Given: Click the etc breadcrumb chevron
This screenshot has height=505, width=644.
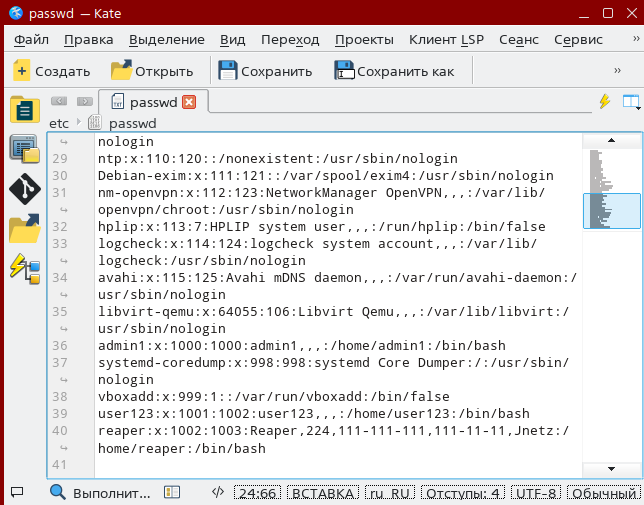Looking at the screenshot, I should pos(79,122).
